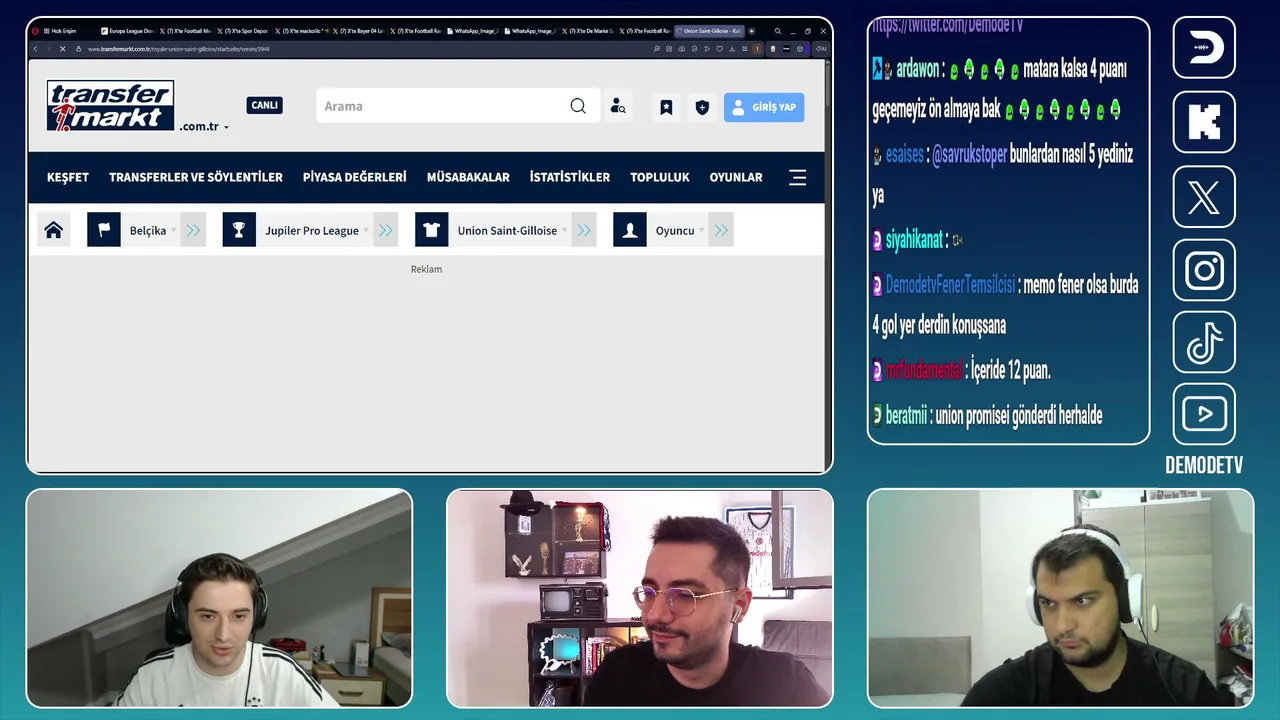The height and width of the screenshot is (720, 1280).
Task: Open the detailed person search icon
Action: tap(618, 106)
